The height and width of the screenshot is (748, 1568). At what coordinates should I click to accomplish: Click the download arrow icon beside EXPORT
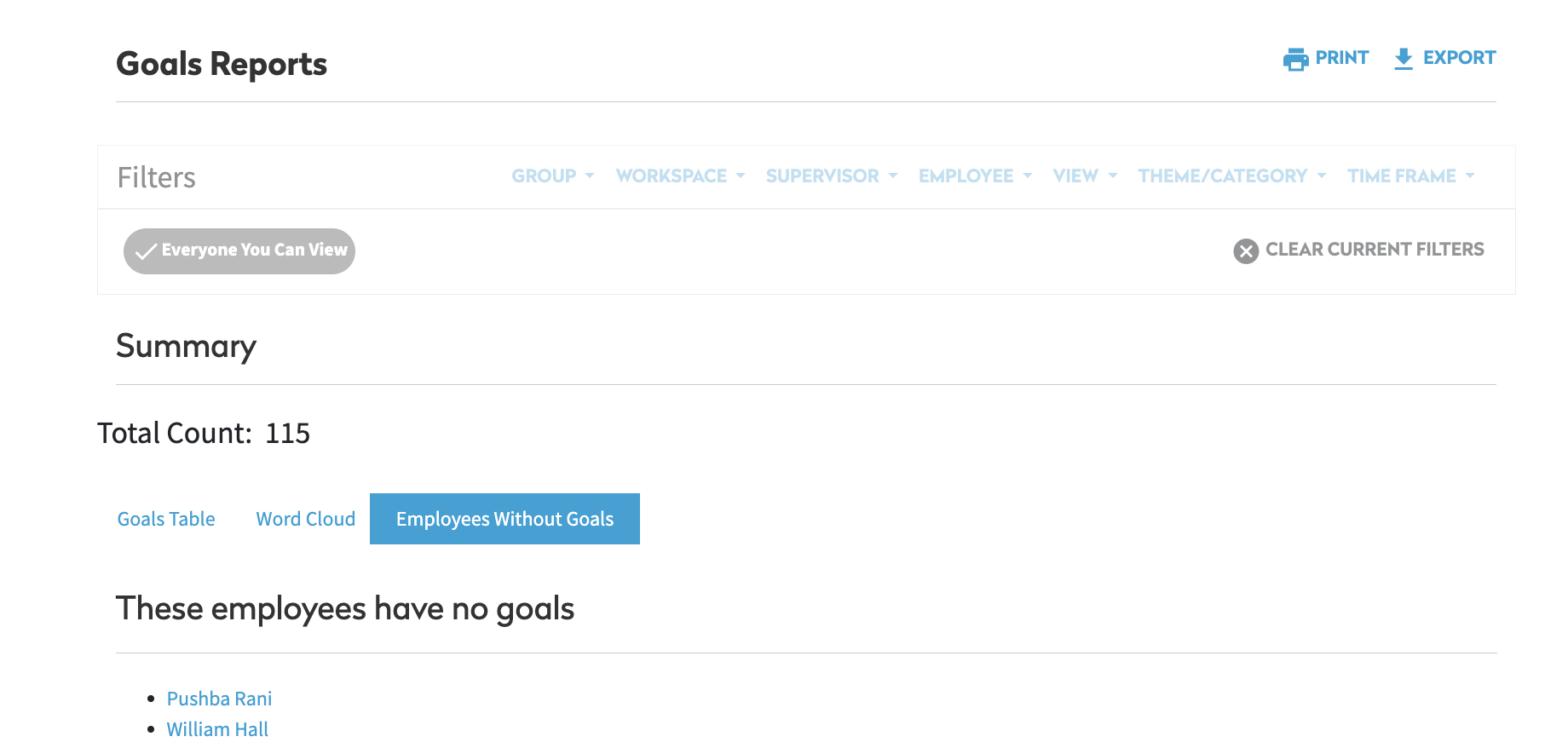tap(1404, 59)
